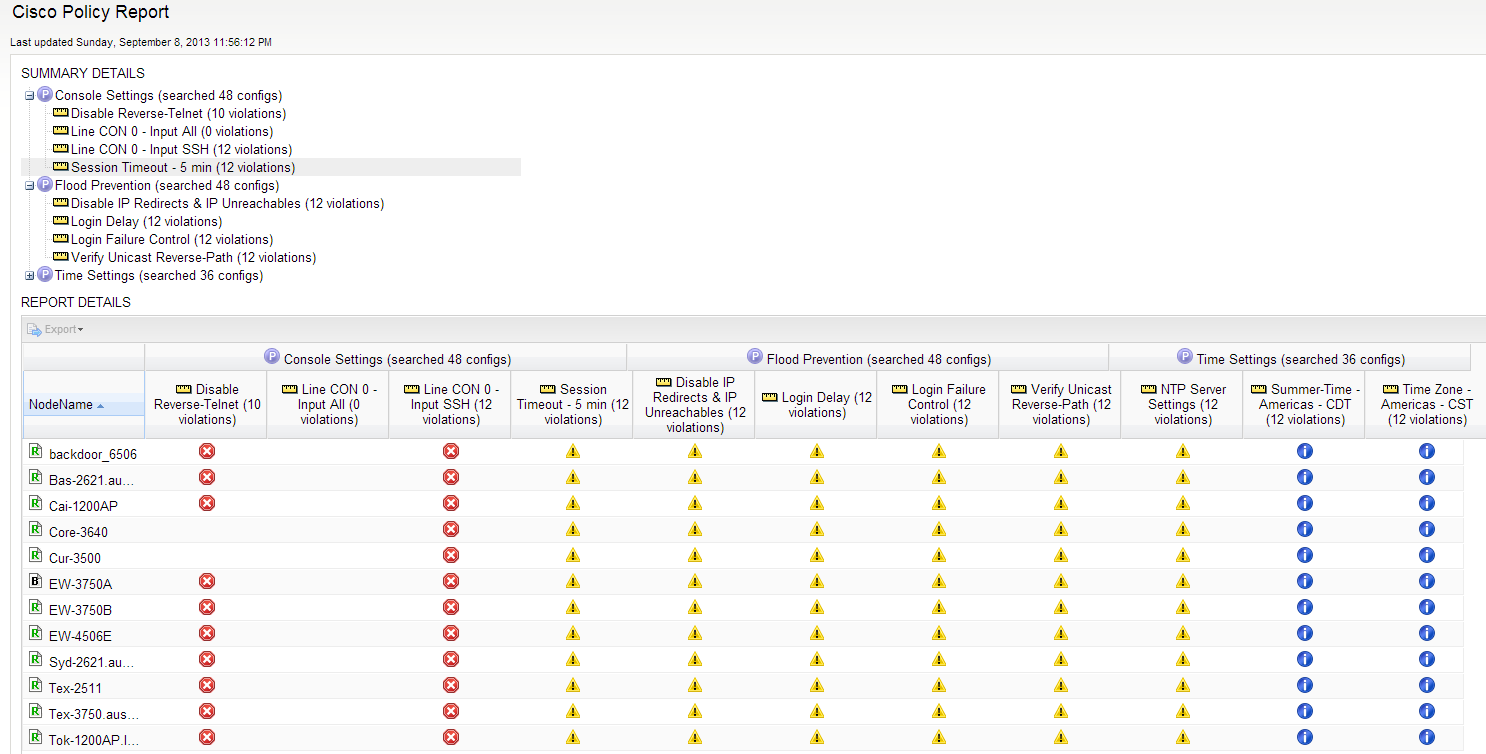This screenshot has height=754, width=1486.
Task: Click the Session Timeout - 5 min column header
Action: point(572,405)
